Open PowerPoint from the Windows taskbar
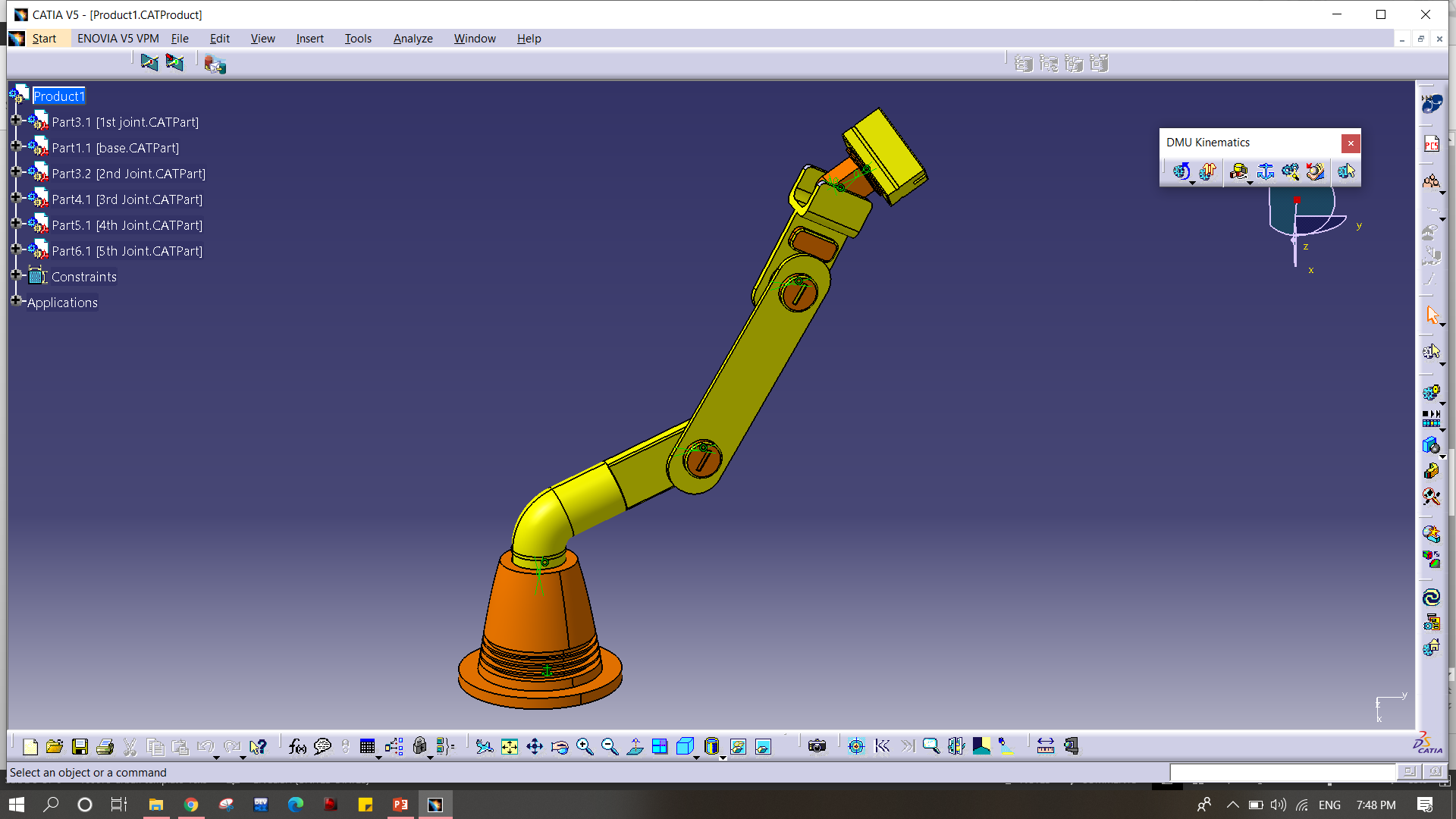Viewport: 1456px width, 819px height. click(400, 805)
